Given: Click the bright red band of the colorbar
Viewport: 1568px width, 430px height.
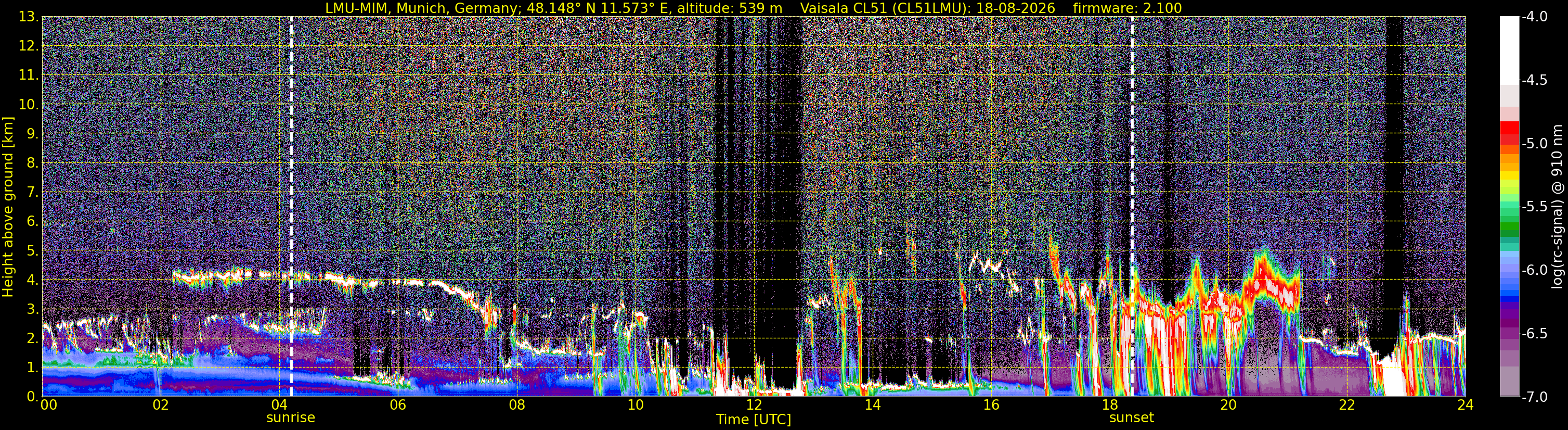Looking at the screenshot, I should 1509,128.
